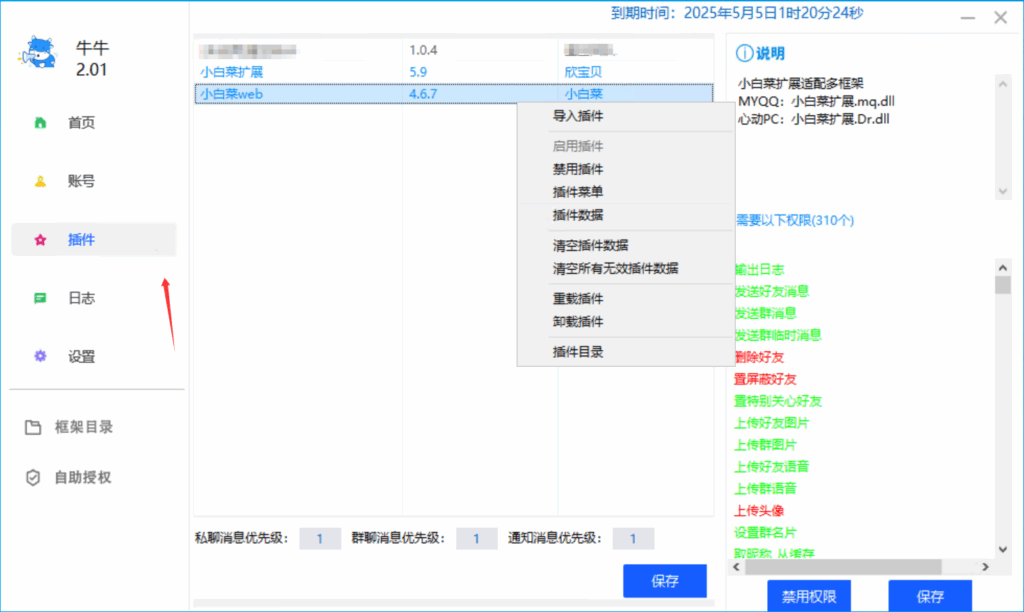Select the 删除好友 permission
This screenshot has width=1024, height=612.
coord(759,357)
